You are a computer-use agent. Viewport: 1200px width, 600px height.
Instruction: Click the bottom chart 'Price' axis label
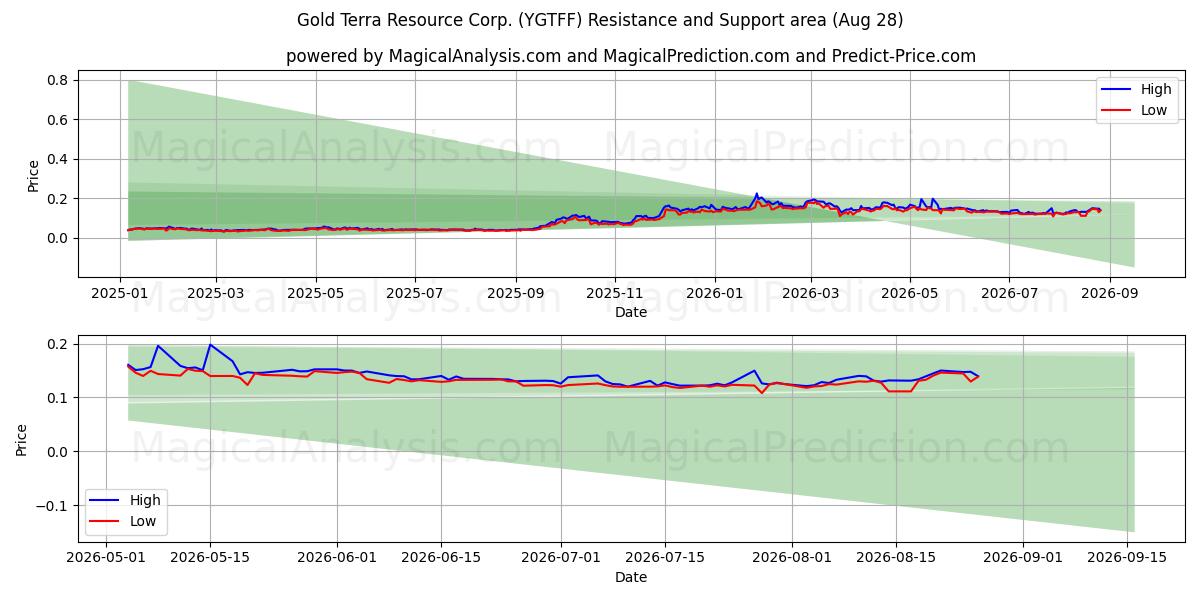[x=23, y=438]
